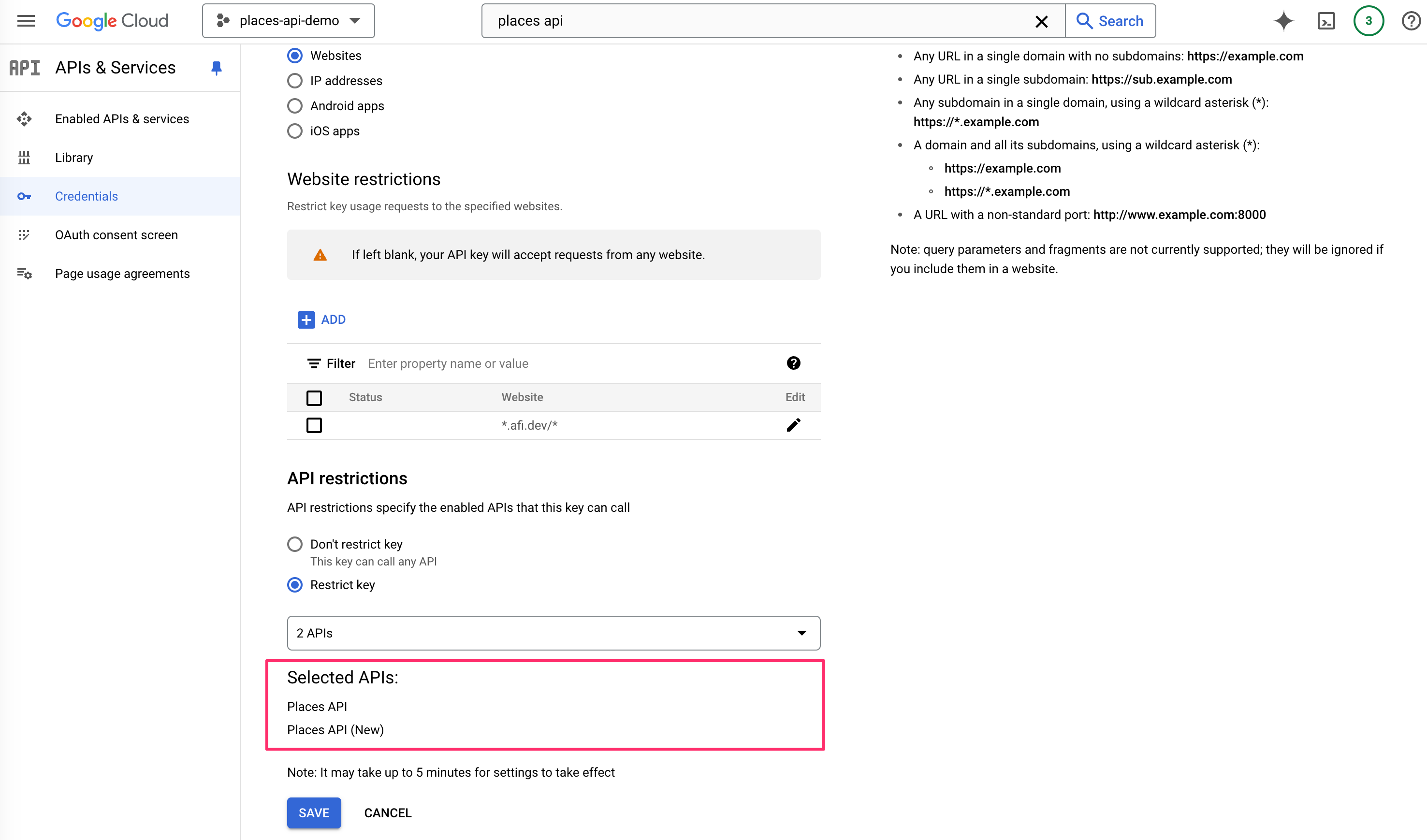Go to the Library section

[73, 158]
